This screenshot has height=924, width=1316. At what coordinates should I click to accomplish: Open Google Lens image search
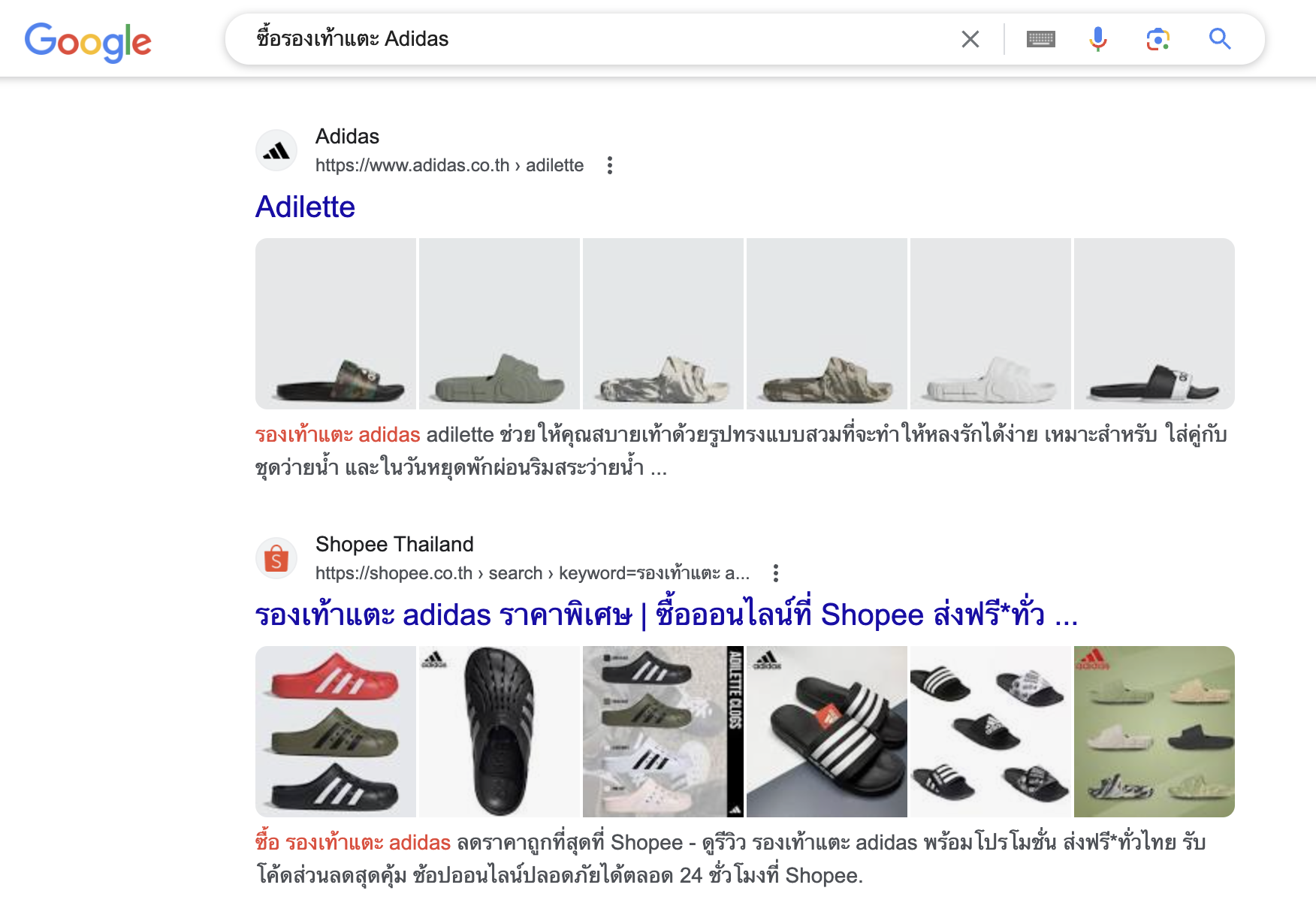(1158, 39)
